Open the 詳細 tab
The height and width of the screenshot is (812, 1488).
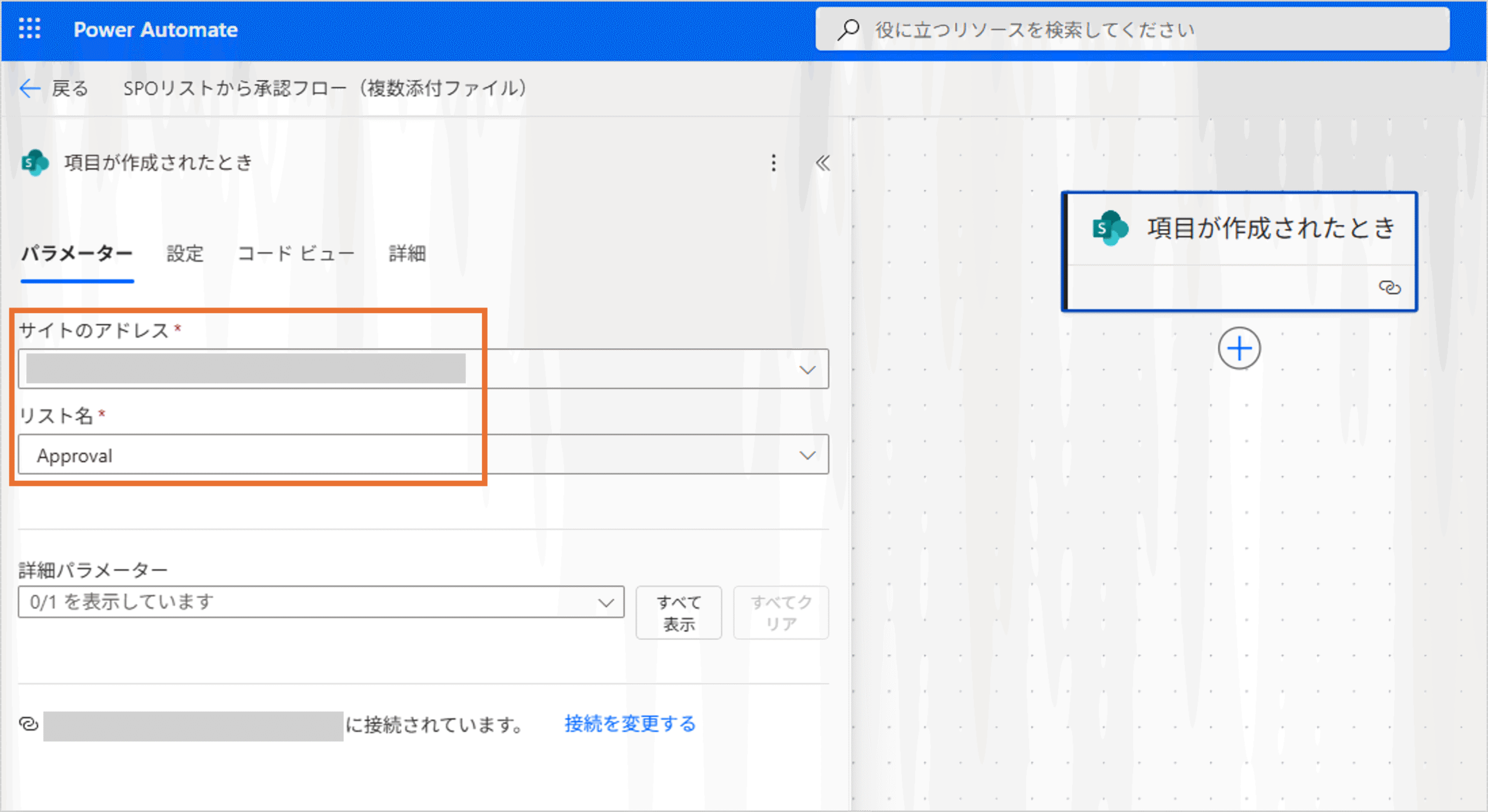407,253
